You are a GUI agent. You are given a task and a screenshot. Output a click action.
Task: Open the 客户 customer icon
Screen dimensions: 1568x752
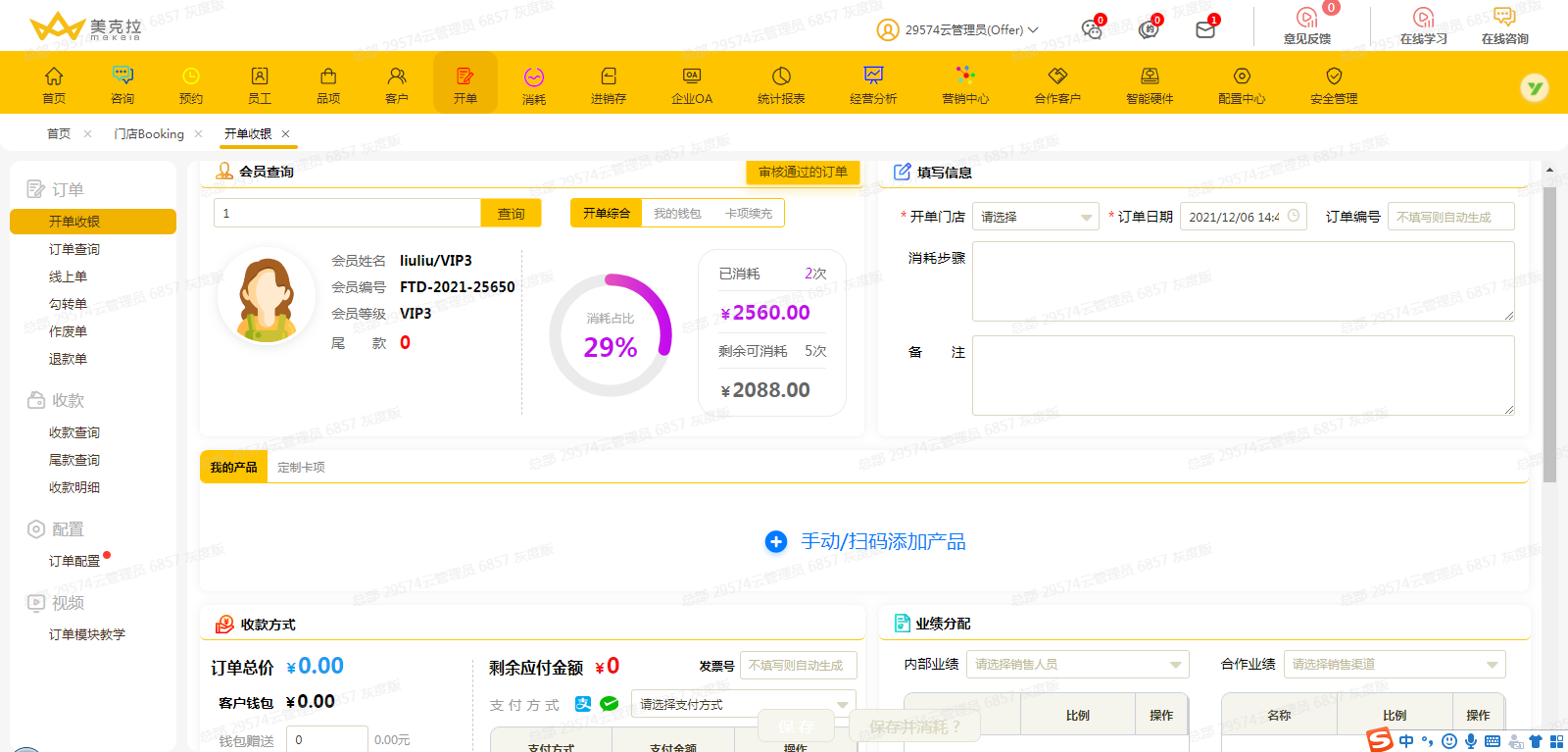tap(397, 76)
